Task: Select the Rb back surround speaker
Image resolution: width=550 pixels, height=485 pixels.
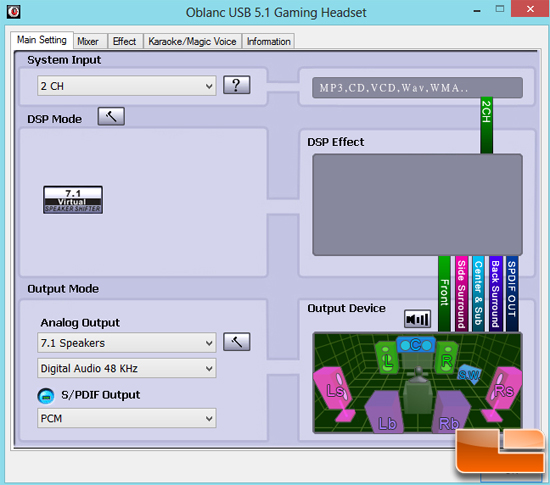Action: pyautogui.click(x=451, y=412)
